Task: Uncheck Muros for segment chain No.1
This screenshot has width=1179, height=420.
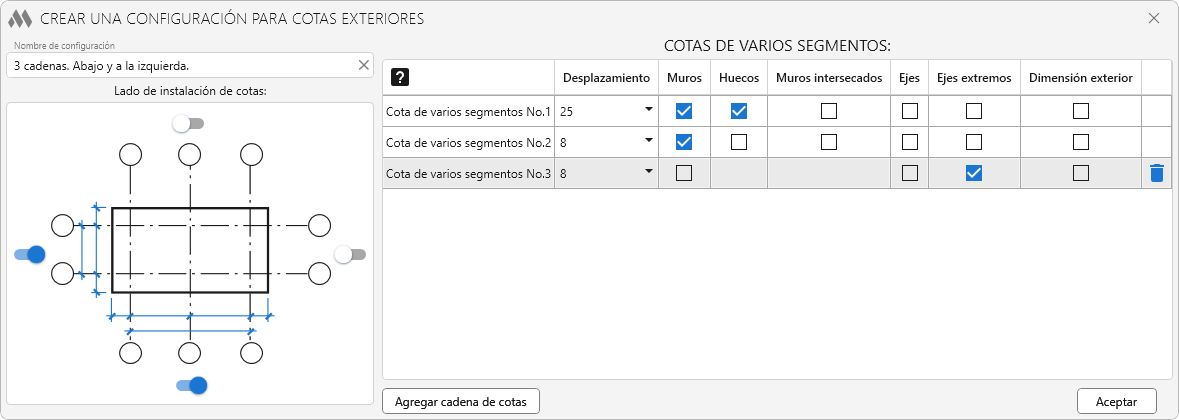Action: 684,111
